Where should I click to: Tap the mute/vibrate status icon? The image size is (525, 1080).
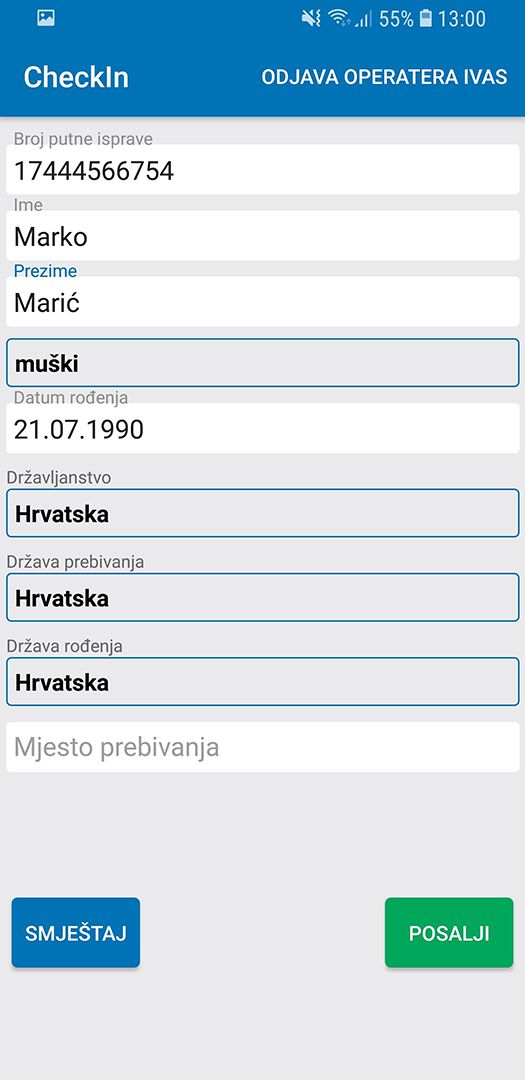(311, 19)
